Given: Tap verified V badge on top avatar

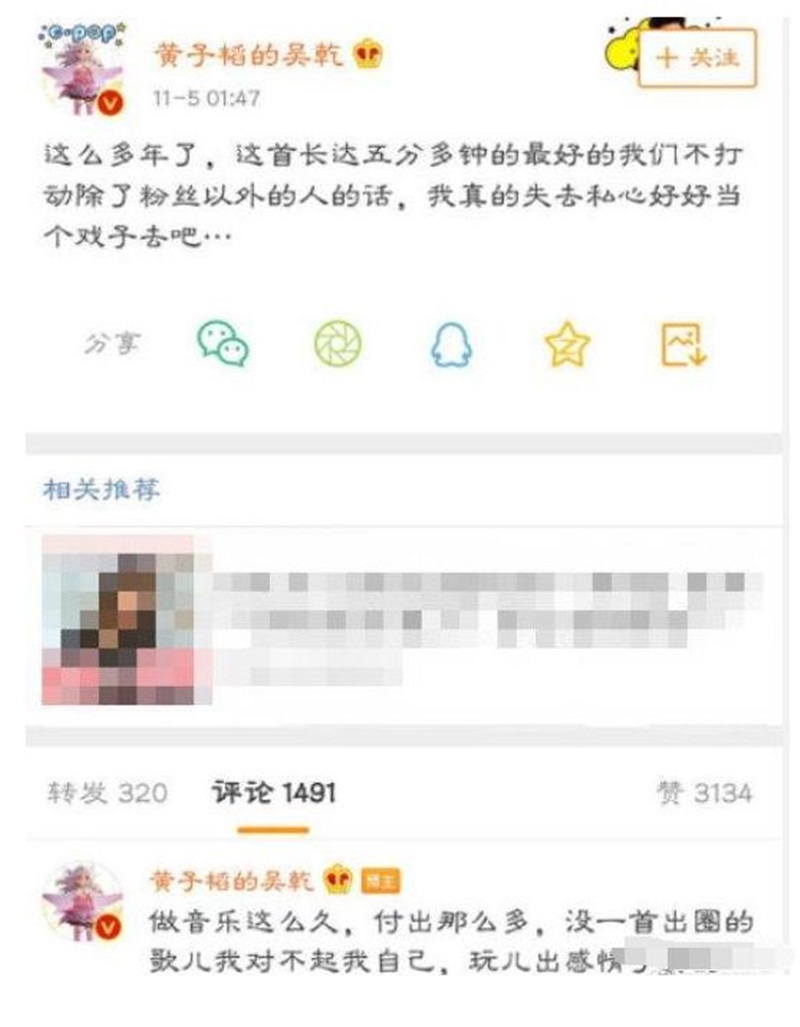Looking at the screenshot, I should tap(111, 103).
